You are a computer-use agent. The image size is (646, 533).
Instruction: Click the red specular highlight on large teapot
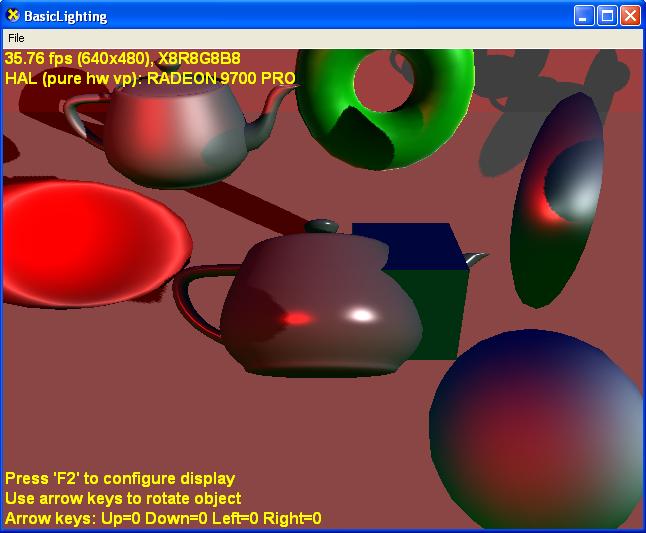pos(297,318)
